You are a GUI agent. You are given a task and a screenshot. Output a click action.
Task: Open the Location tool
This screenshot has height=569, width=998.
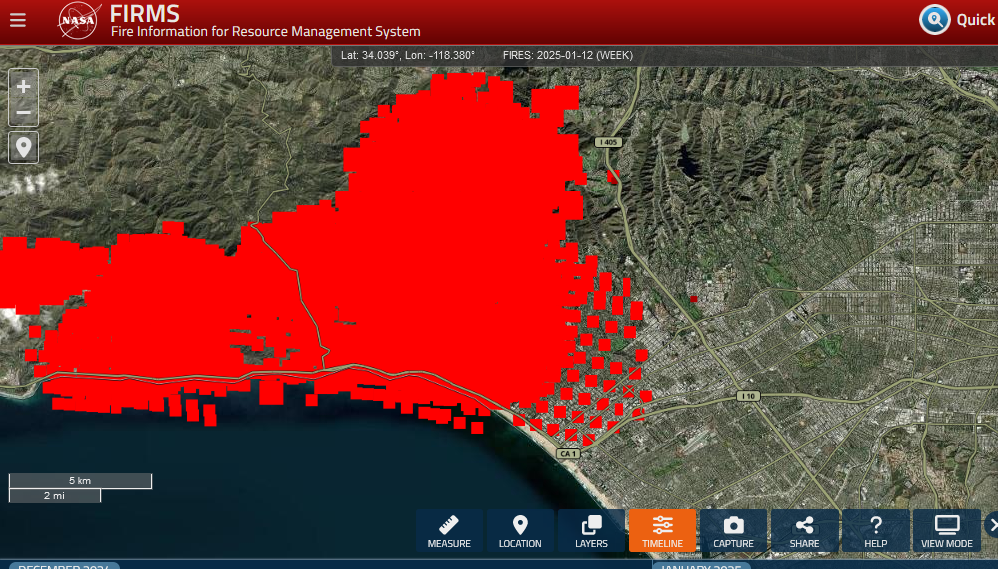520,531
